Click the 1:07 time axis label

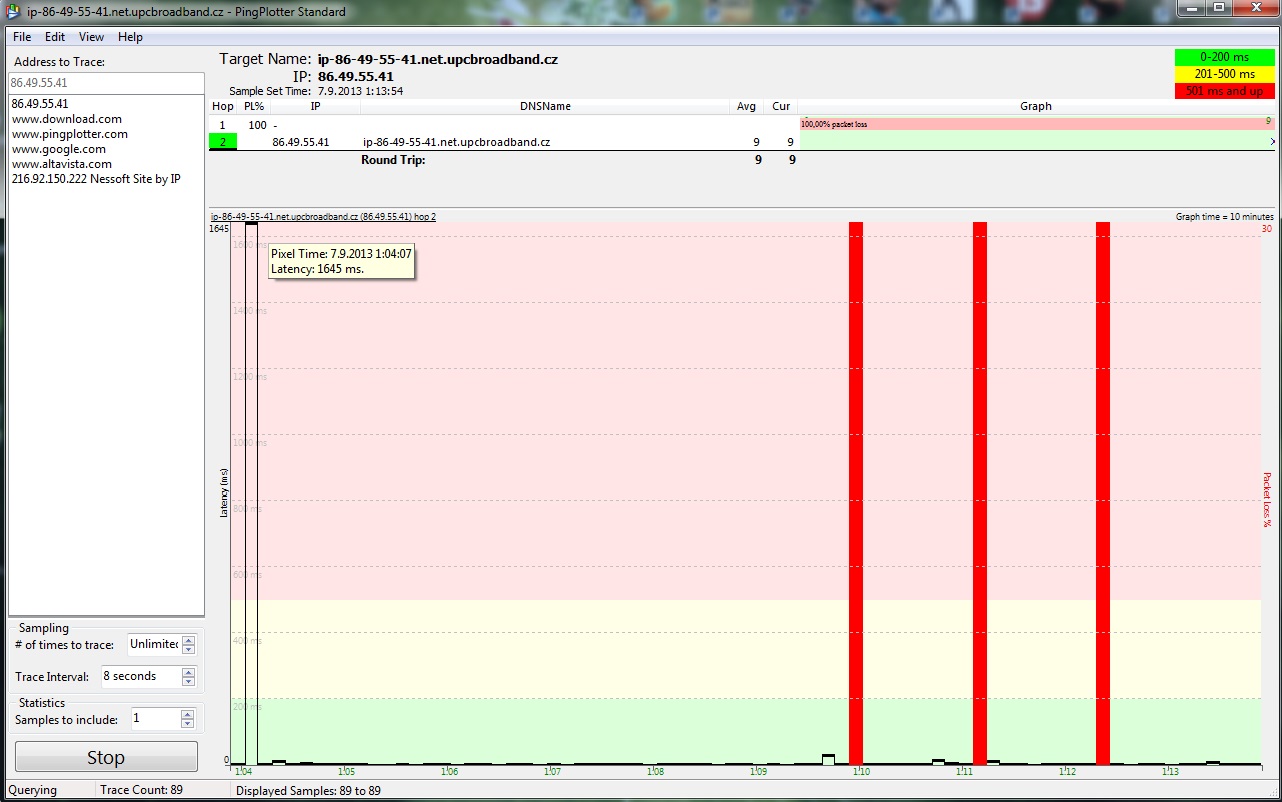pyautogui.click(x=552, y=772)
